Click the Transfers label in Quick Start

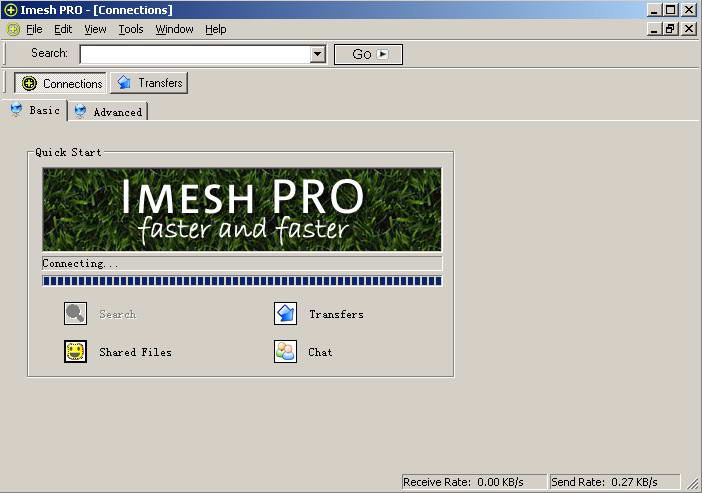336,314
